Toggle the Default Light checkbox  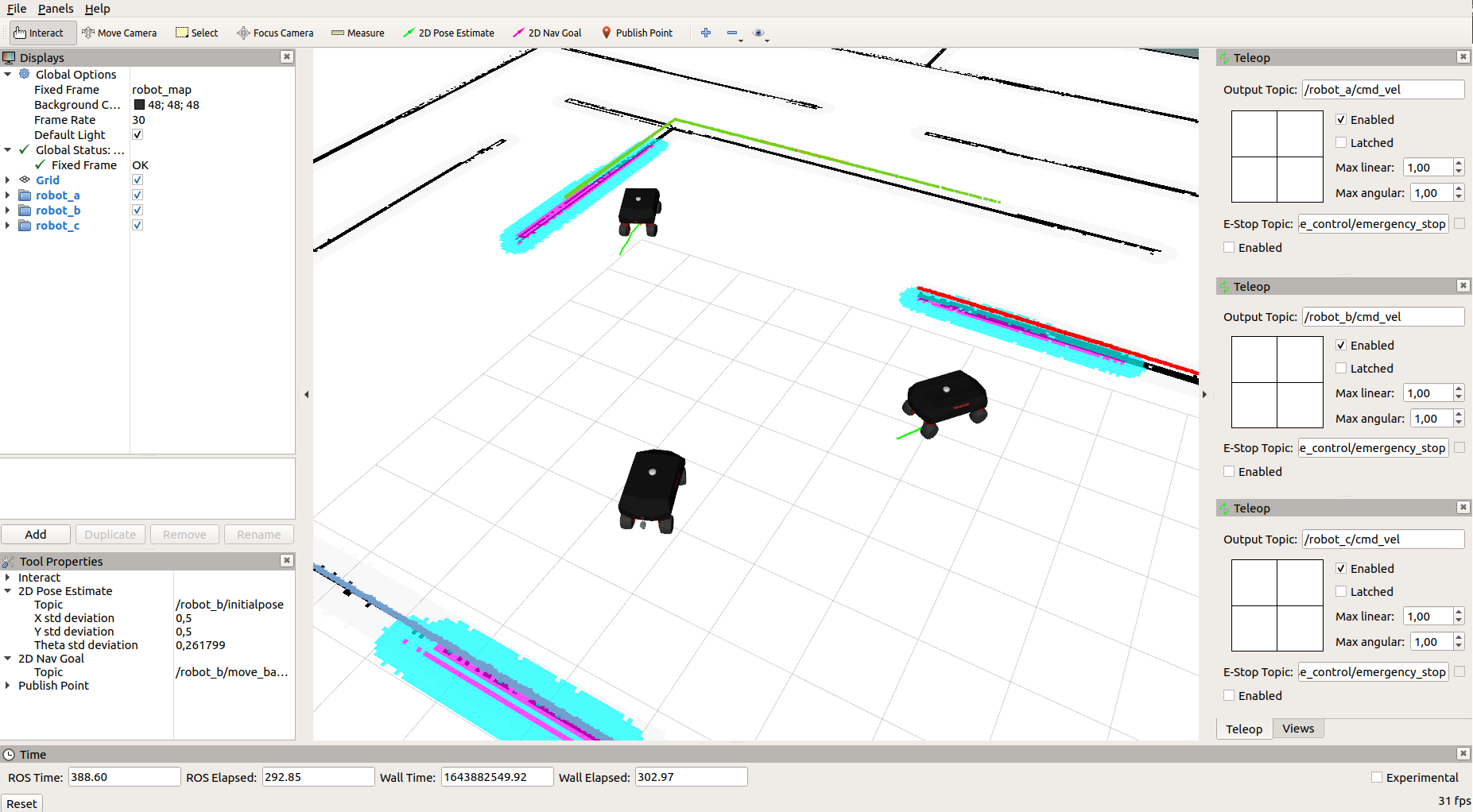click(138, 134)
